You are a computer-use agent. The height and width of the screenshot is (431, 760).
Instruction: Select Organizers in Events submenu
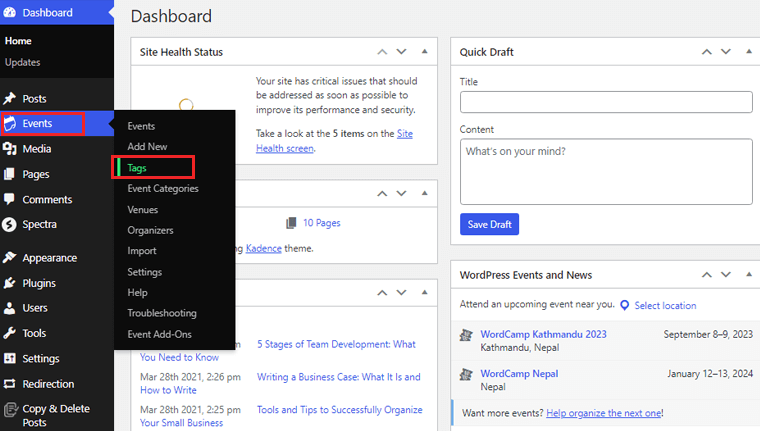point(150,230)
